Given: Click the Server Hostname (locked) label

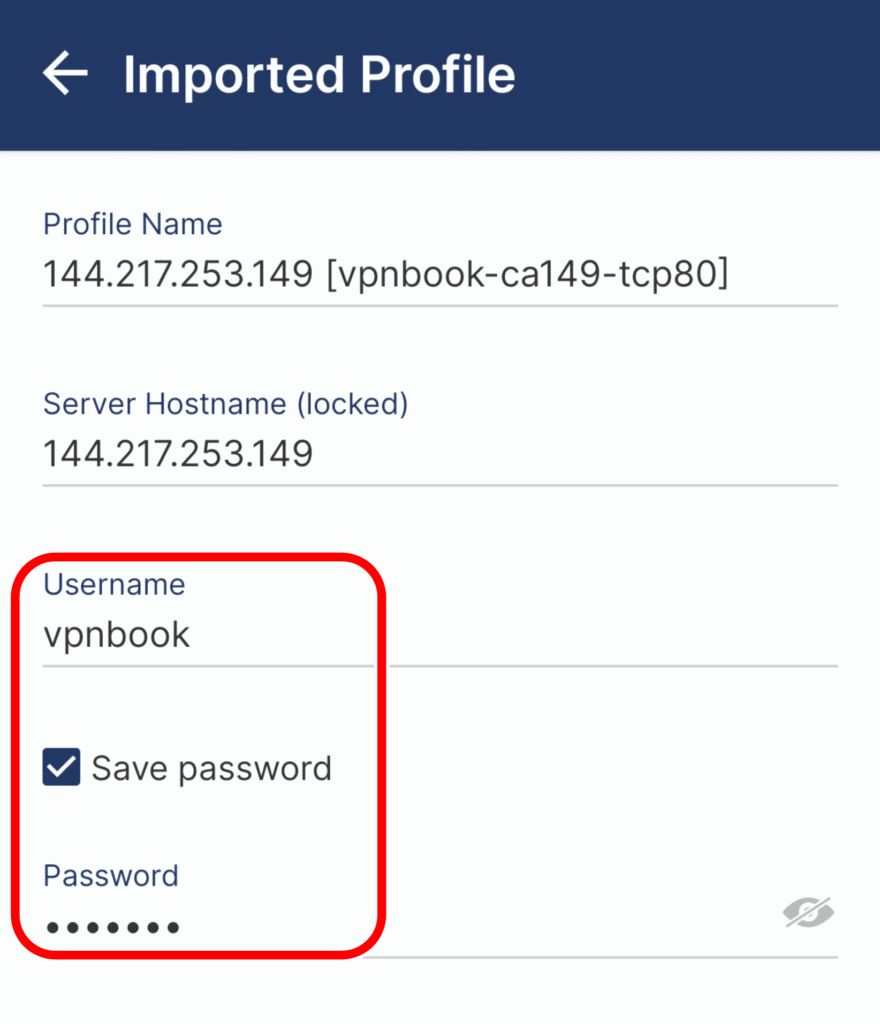Looking at the screenshot, I should point(225,404).
